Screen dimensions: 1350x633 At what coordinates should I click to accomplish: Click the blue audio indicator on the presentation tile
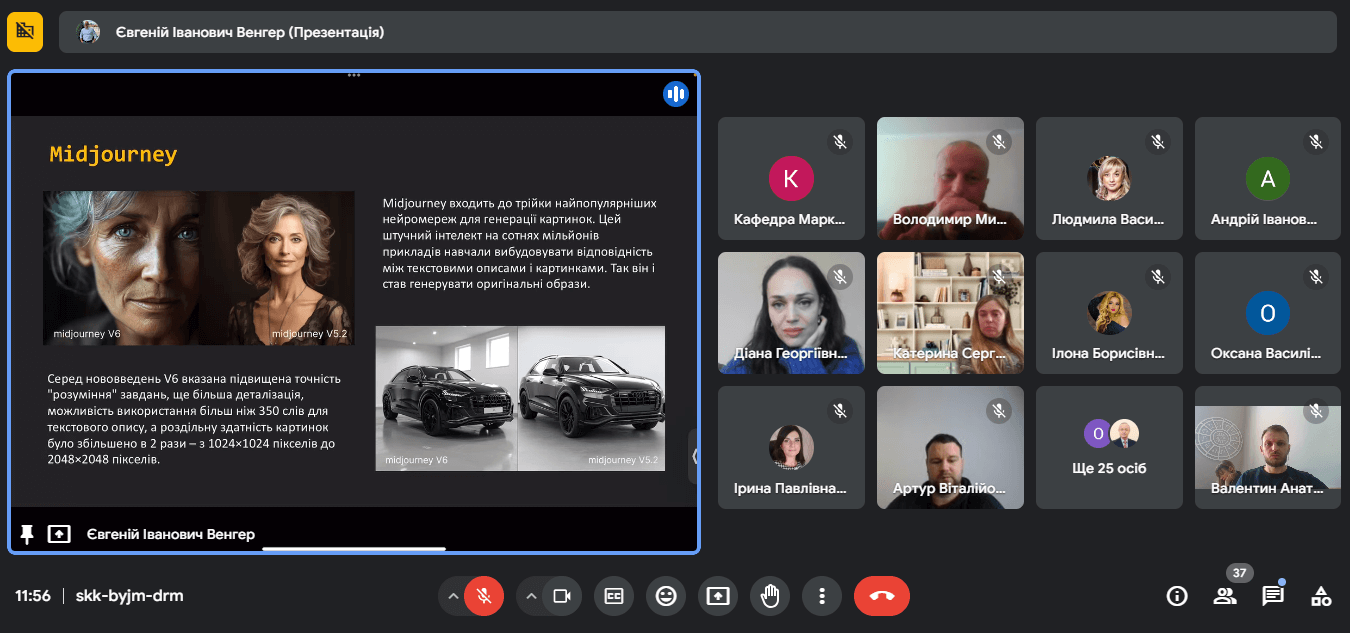click(676, 94)
